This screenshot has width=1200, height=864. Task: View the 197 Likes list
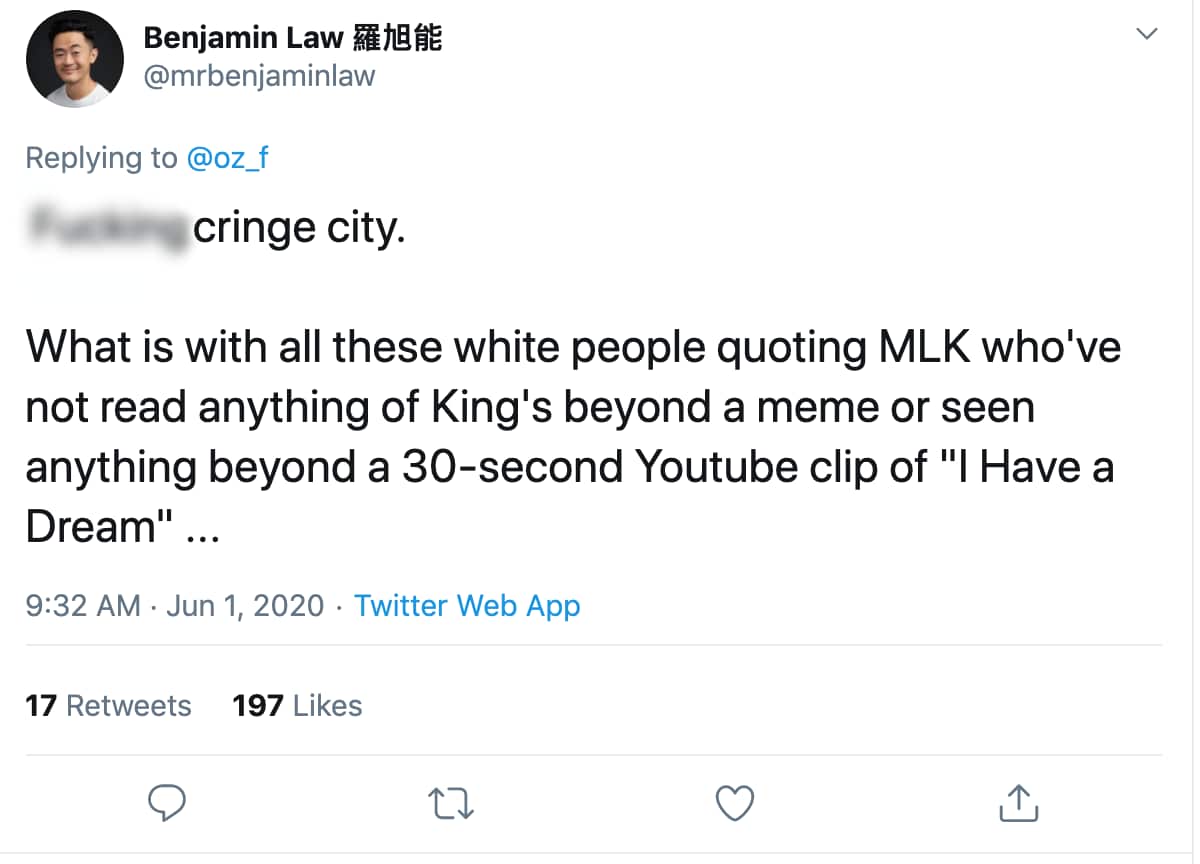click(x=297, y=705)
